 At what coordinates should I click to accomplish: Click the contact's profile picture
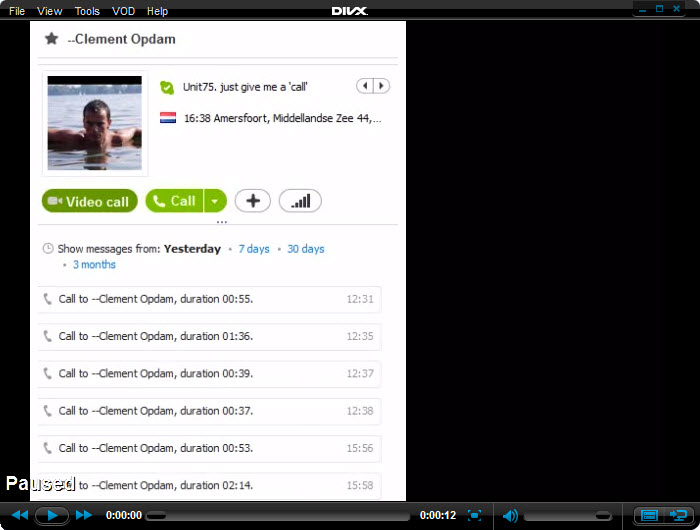pos(94,122)
